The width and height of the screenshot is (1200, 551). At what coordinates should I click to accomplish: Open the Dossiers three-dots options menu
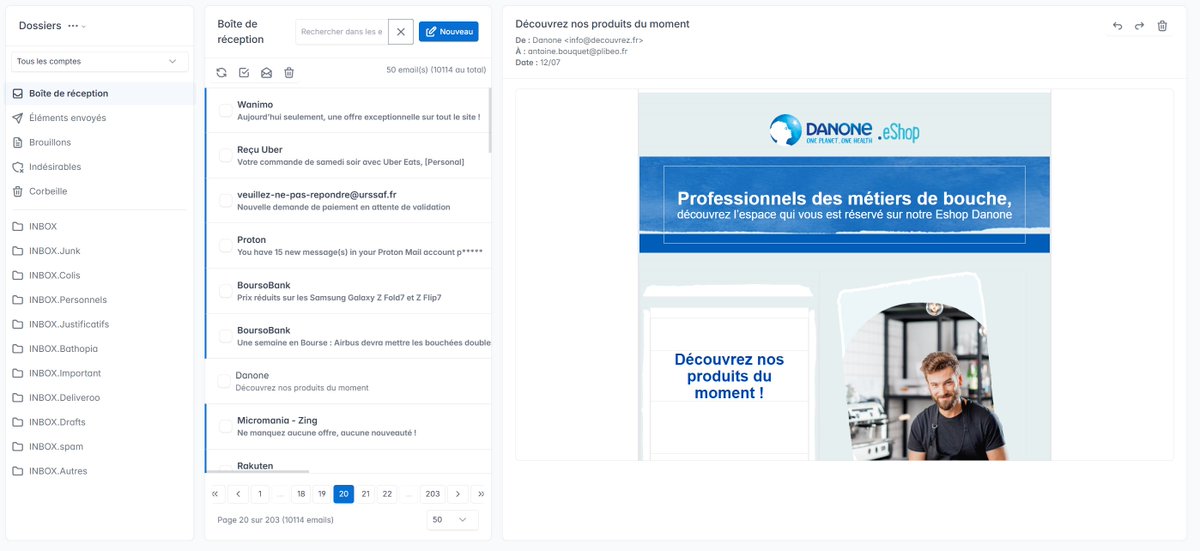tap(73, 26)
